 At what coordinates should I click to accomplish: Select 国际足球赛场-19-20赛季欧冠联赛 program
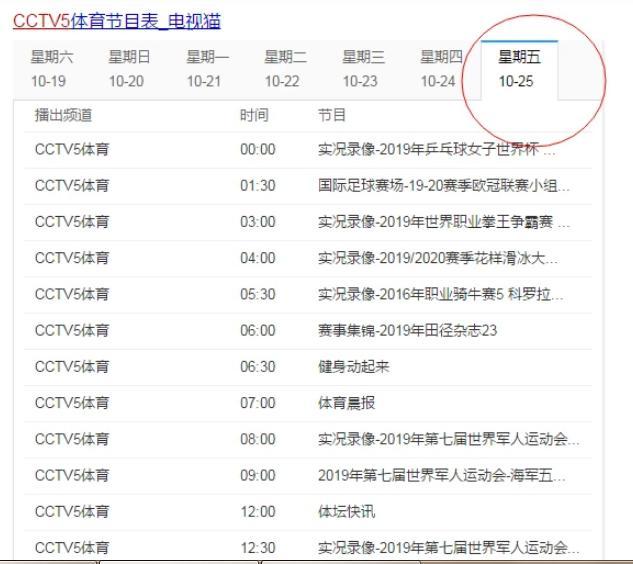pos(444,186)
